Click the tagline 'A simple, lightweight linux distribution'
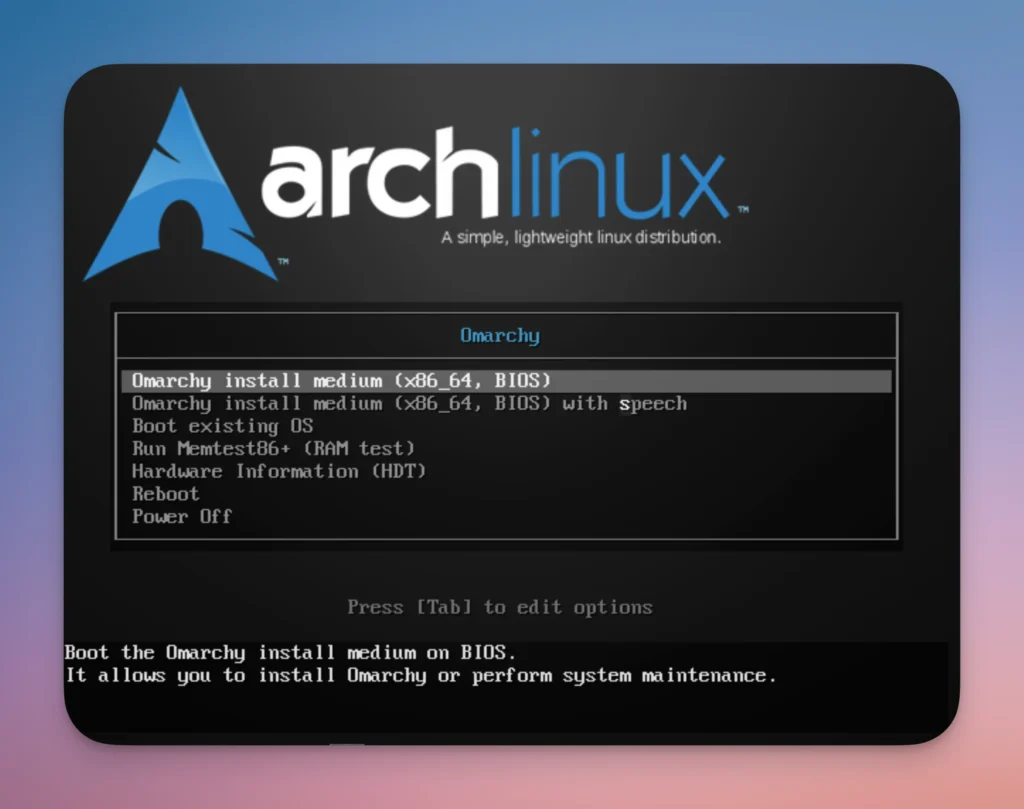 (585, 238)
